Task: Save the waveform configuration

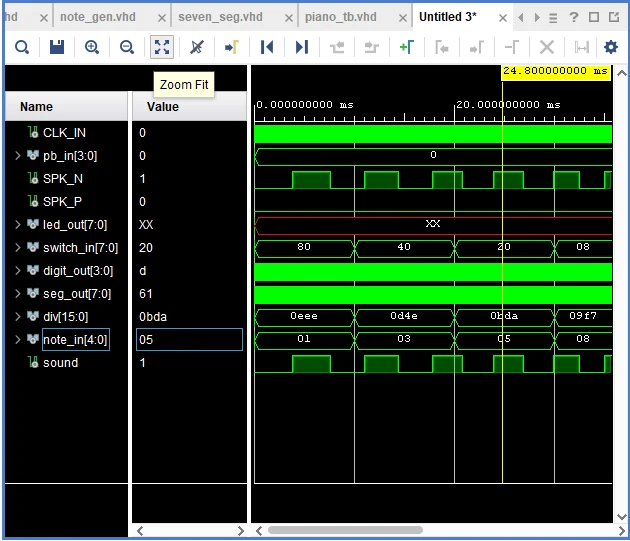Action: click(x=57, y=47)
